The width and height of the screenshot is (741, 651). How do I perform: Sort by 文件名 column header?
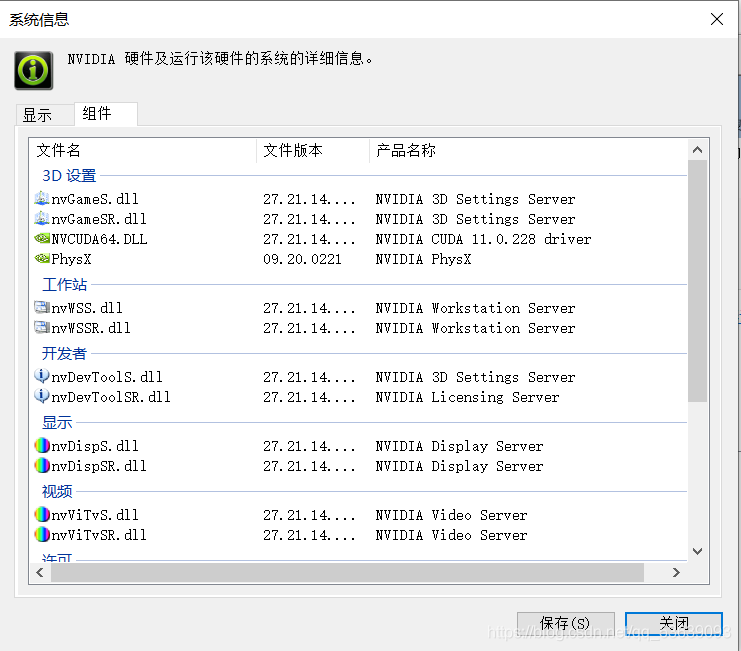click(x=143, y=151)
